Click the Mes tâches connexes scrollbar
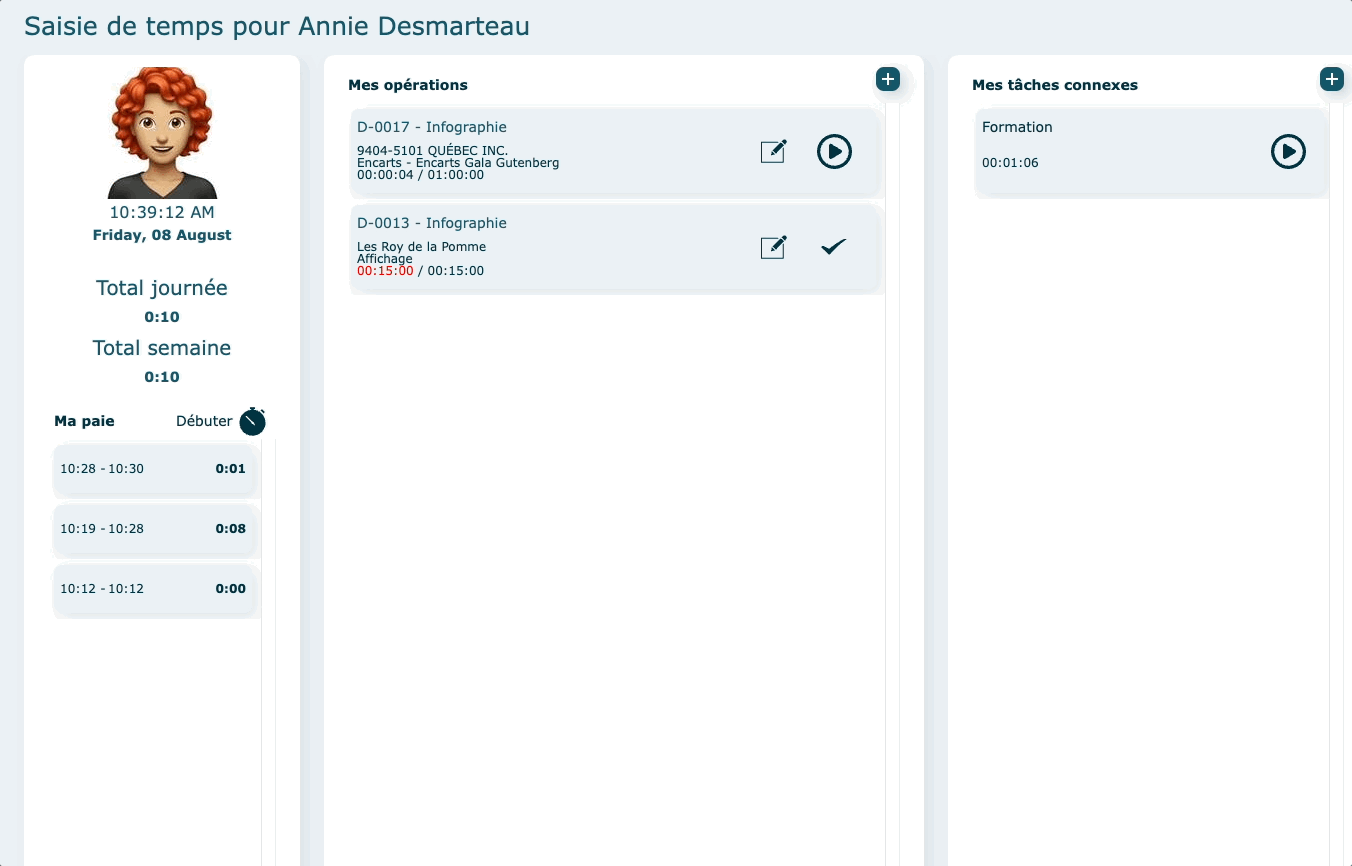This screenshot has width=1352, height=866. coord(1336,500)
